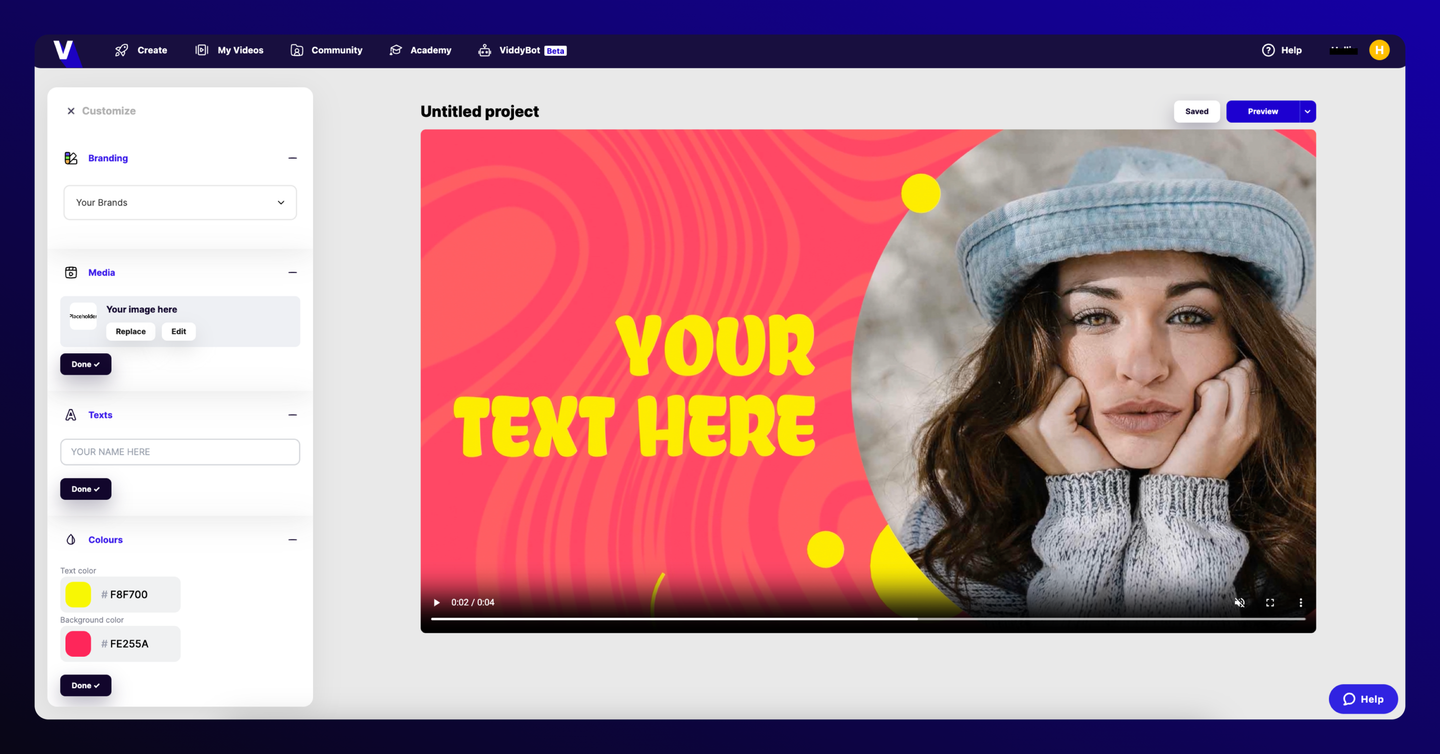Click the Colours droplet icon
This screenshot has width=1440, height=754.
tap(71, 540)
